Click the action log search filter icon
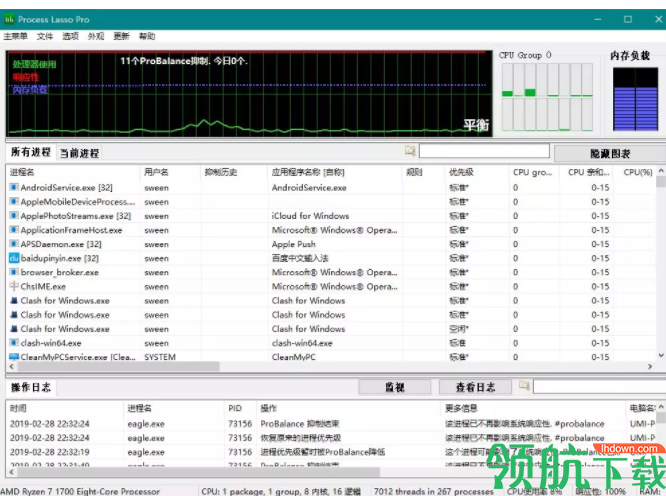The height and width of the screenshot is (496, 666). (524, 386)
